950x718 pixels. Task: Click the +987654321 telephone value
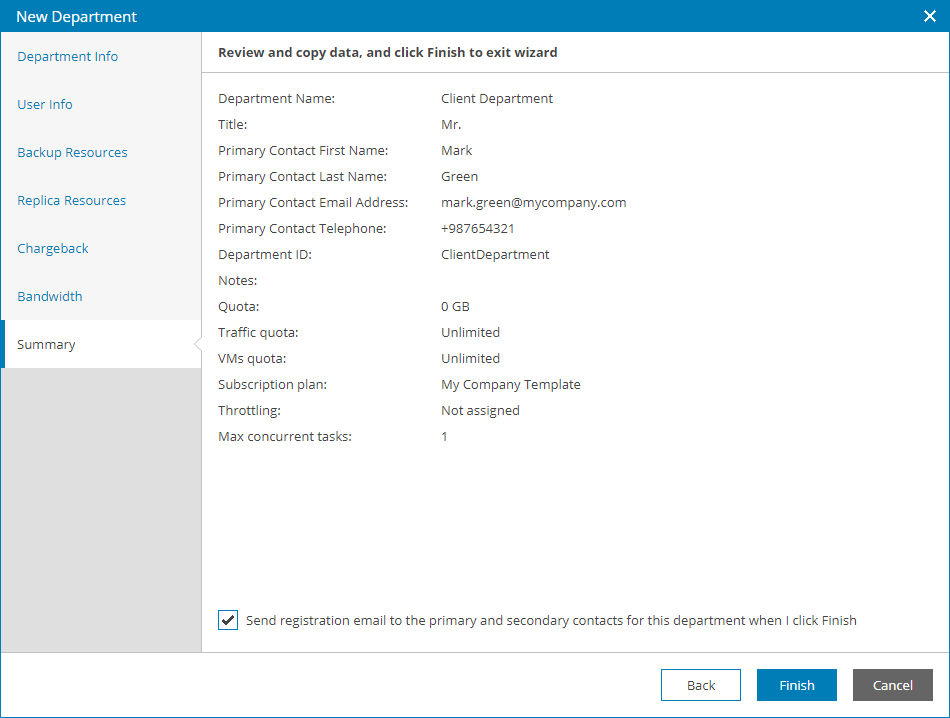[478, 228]
